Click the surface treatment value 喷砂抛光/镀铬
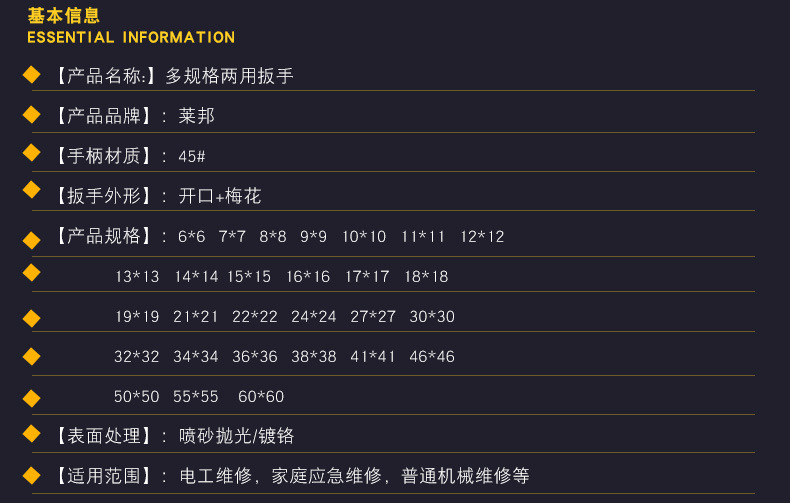The image size is (790, 503). coord(236,436)
